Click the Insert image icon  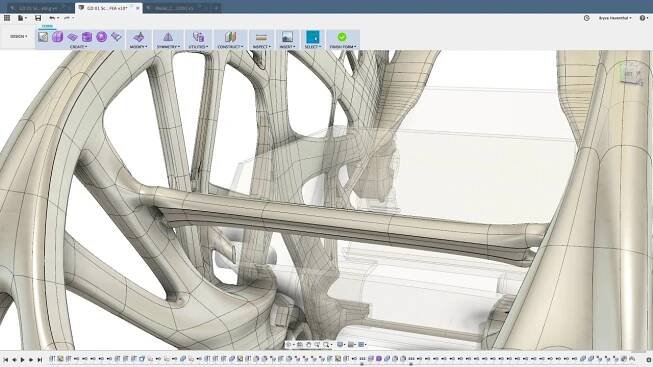point(287,37)
